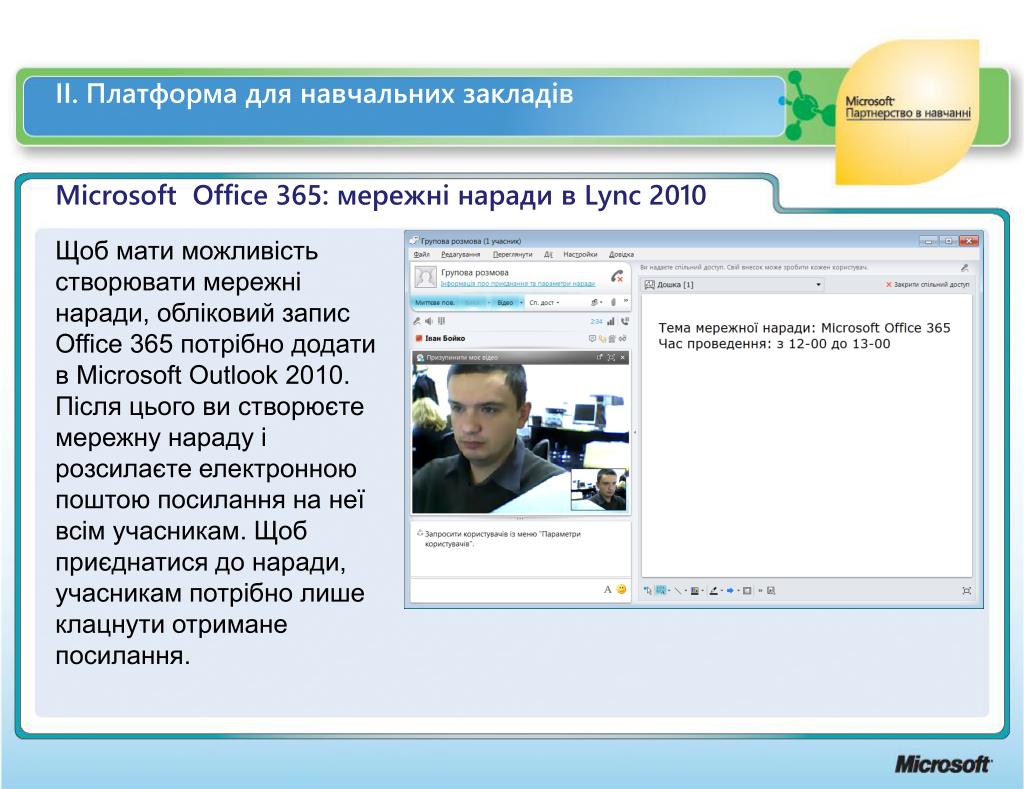Click the meeting join information link
The height and width of the screenshot is (789, 1024).
tap(518, 283)
